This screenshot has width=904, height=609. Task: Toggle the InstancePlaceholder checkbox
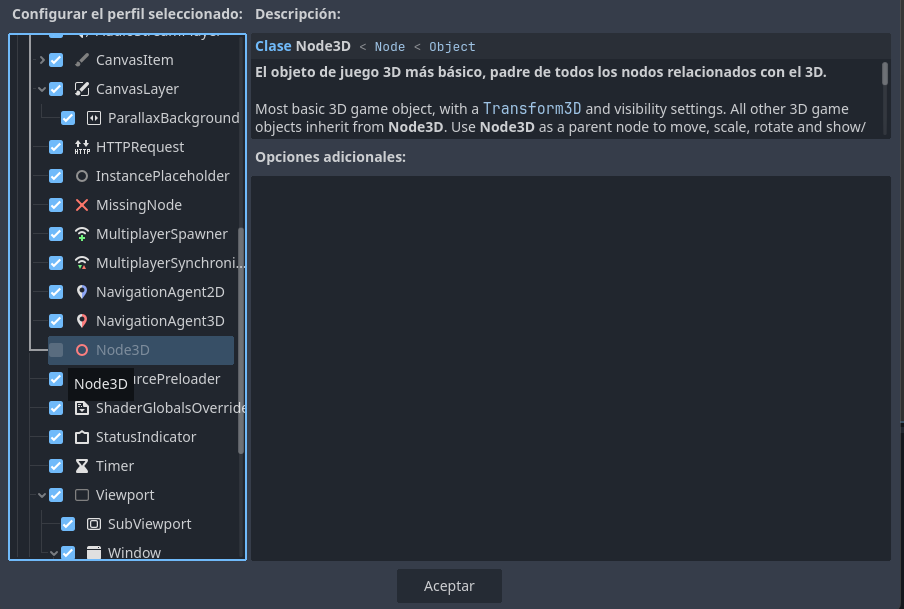coord(56,176)
